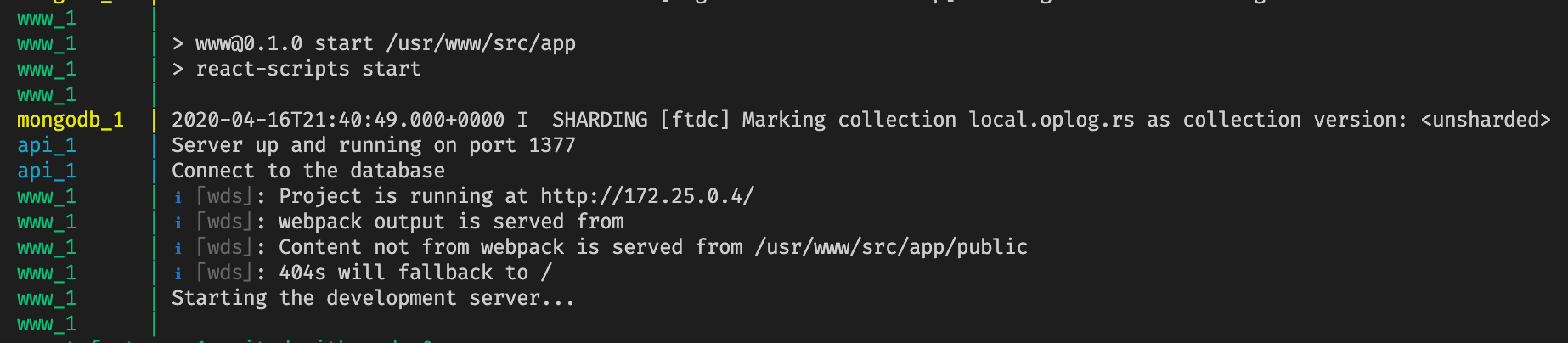
Task: Click api_1 label beside "Server up and running"
Action: click(x=47, y=145)
